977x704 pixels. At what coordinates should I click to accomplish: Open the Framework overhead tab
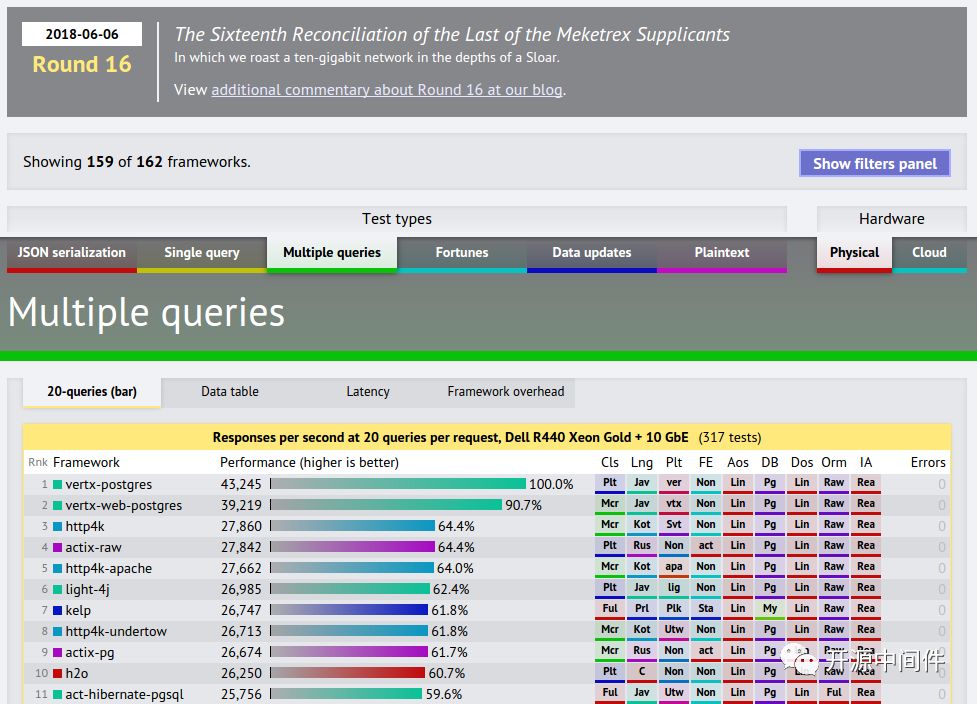click(506, 392)
